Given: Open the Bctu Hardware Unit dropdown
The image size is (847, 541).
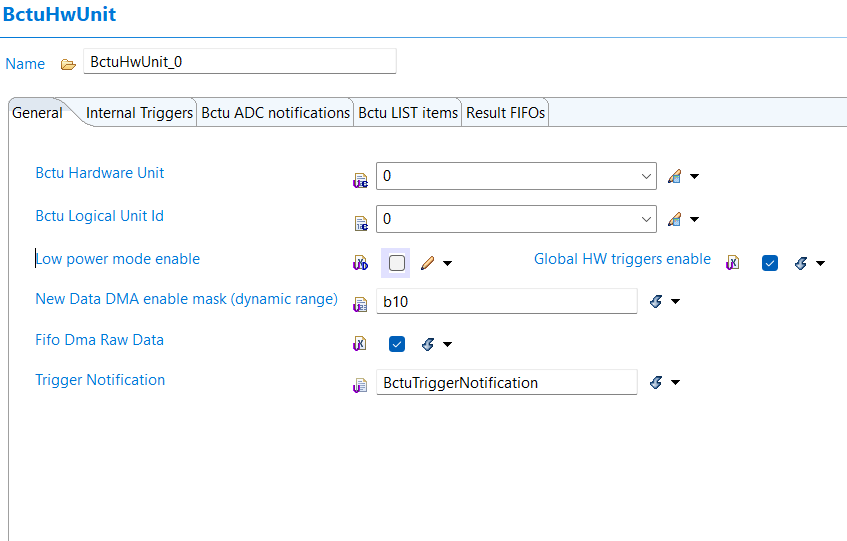Looking at the screenshot, I should [645, 176].
